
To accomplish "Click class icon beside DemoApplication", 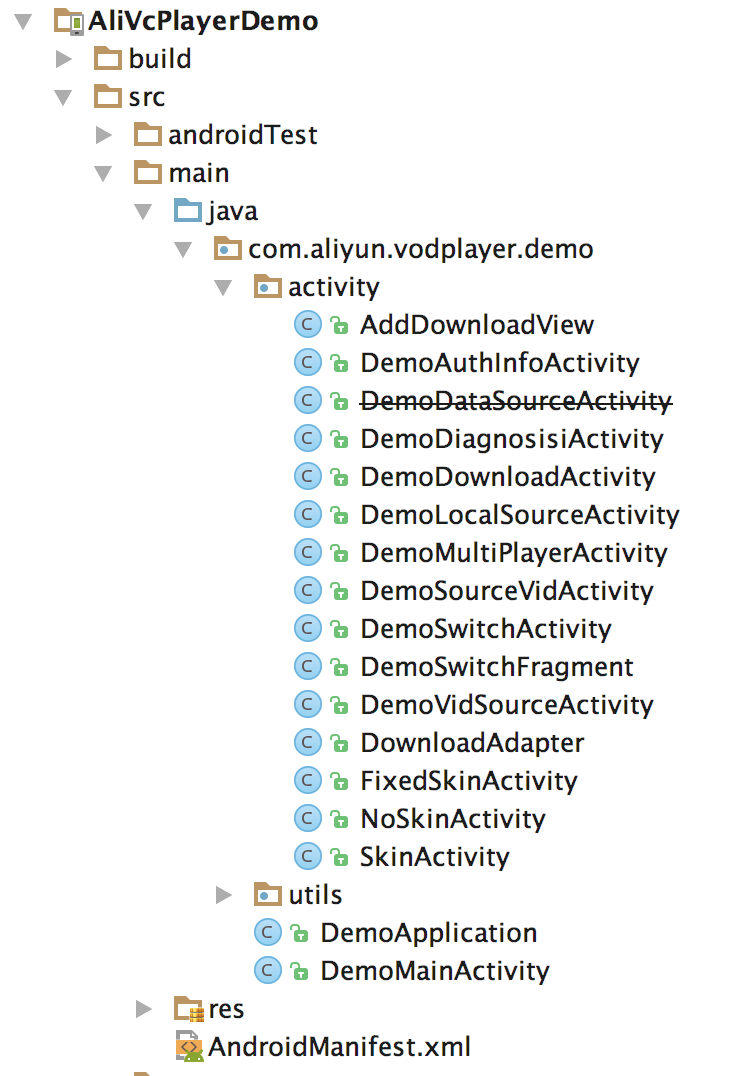I will 268,932.
